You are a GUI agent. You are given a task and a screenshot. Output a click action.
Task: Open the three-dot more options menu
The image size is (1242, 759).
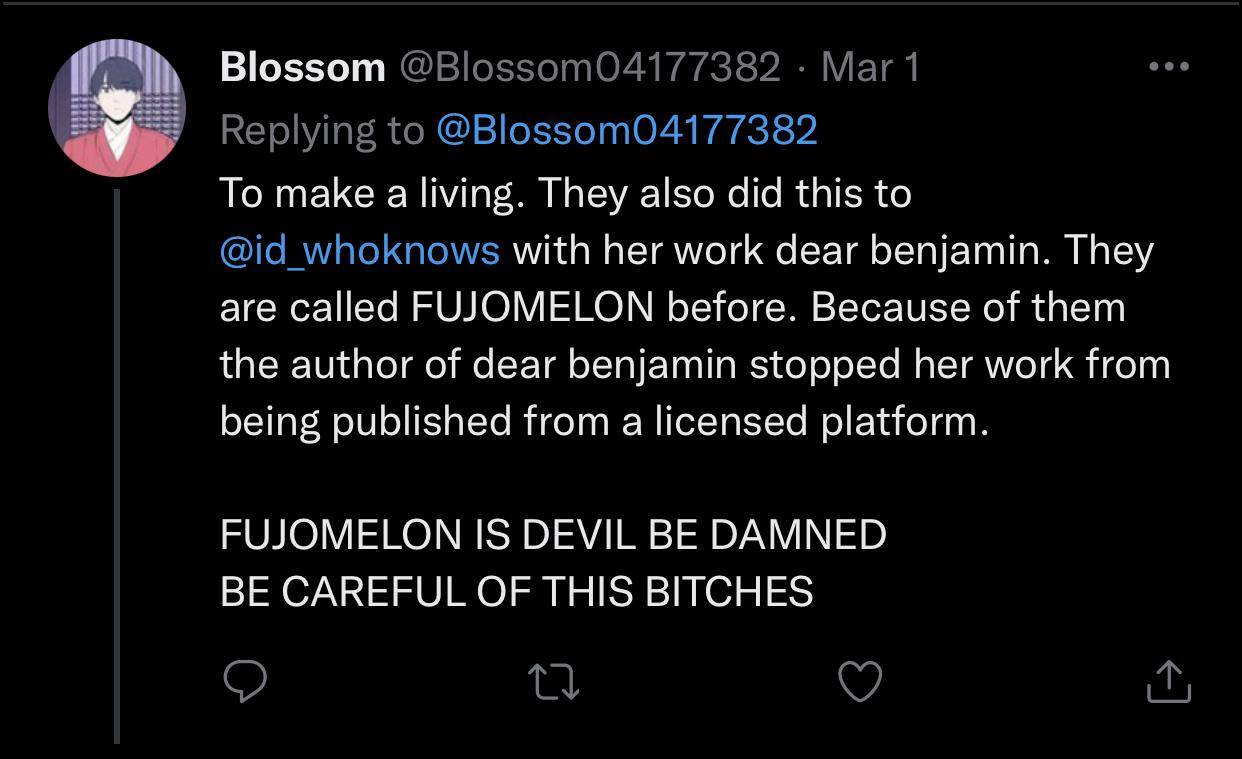pyautogui.click(x=1168, y=67)
